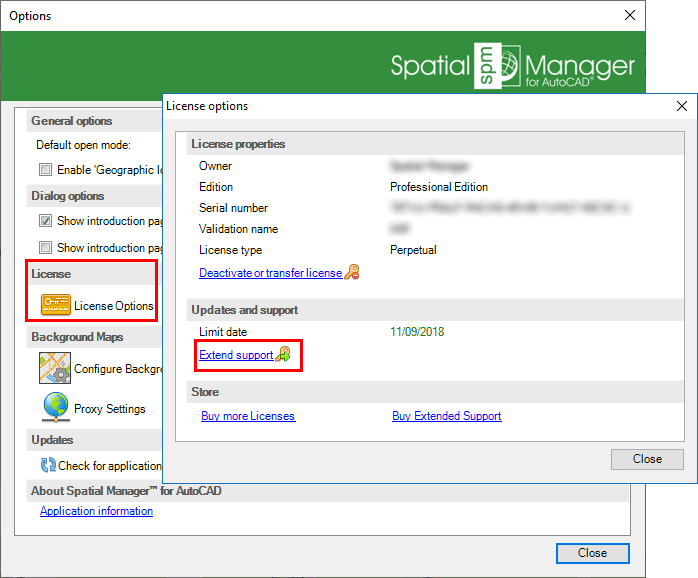Open Configure Background Maps via its map icon
Viewport: 698px width, 578px height.
tap(55, 368)
